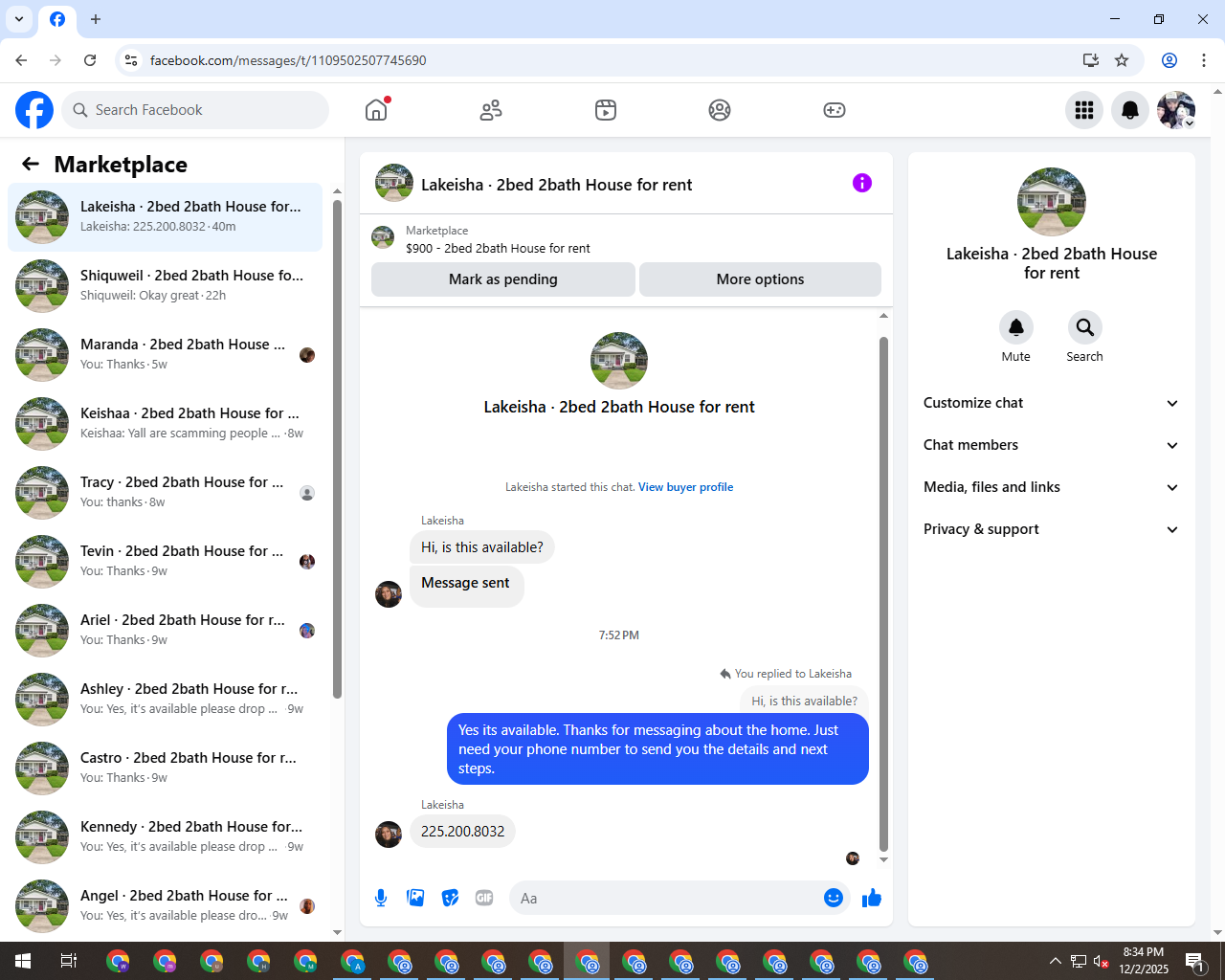
Task: Expand Customize chat section
Action: click(x=1051, y=403)
